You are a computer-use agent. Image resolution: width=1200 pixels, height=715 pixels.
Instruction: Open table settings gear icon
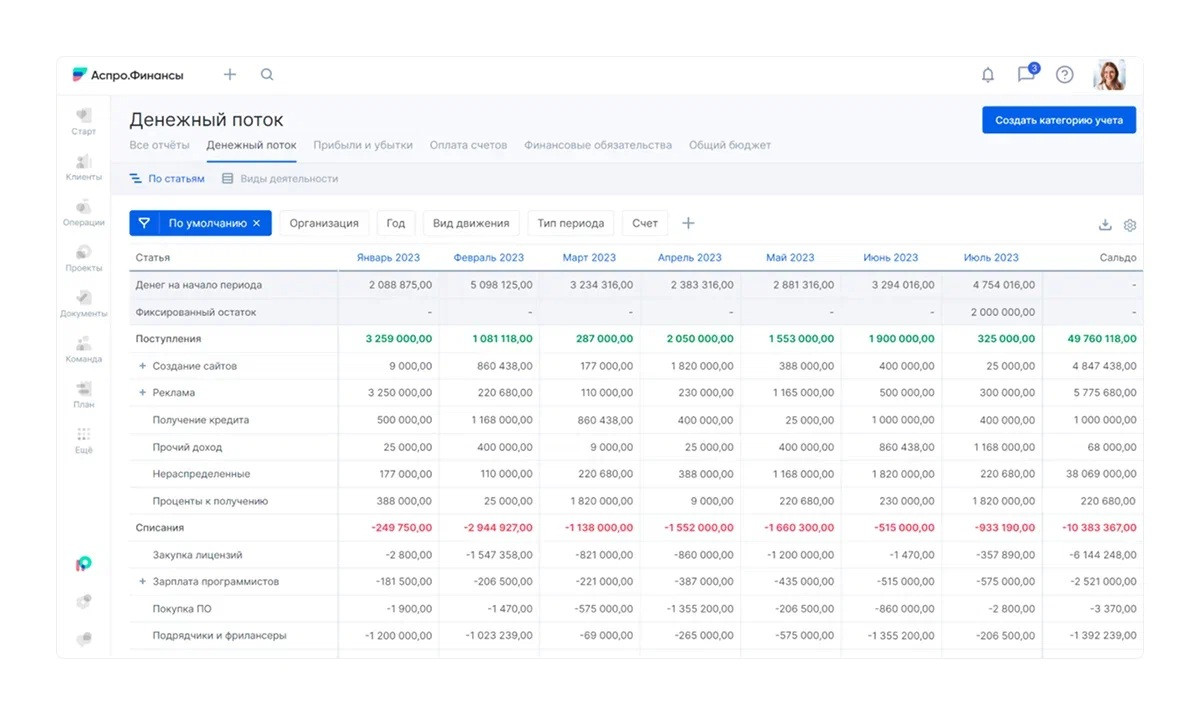(1130, 225)
